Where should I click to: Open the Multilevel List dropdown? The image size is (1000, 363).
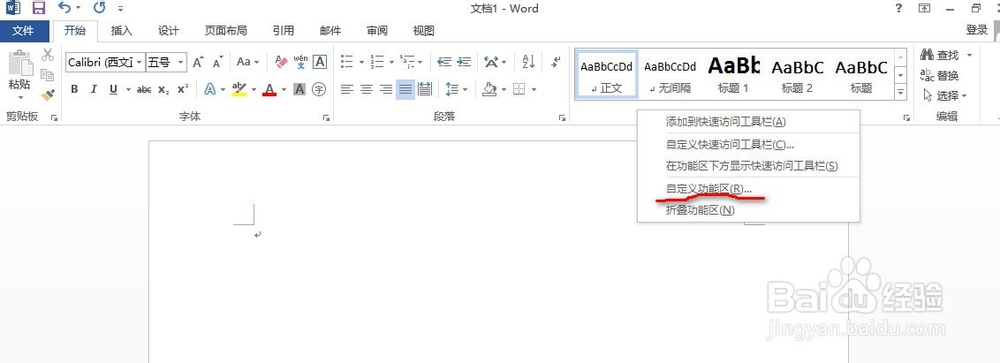tap(411, 62)
